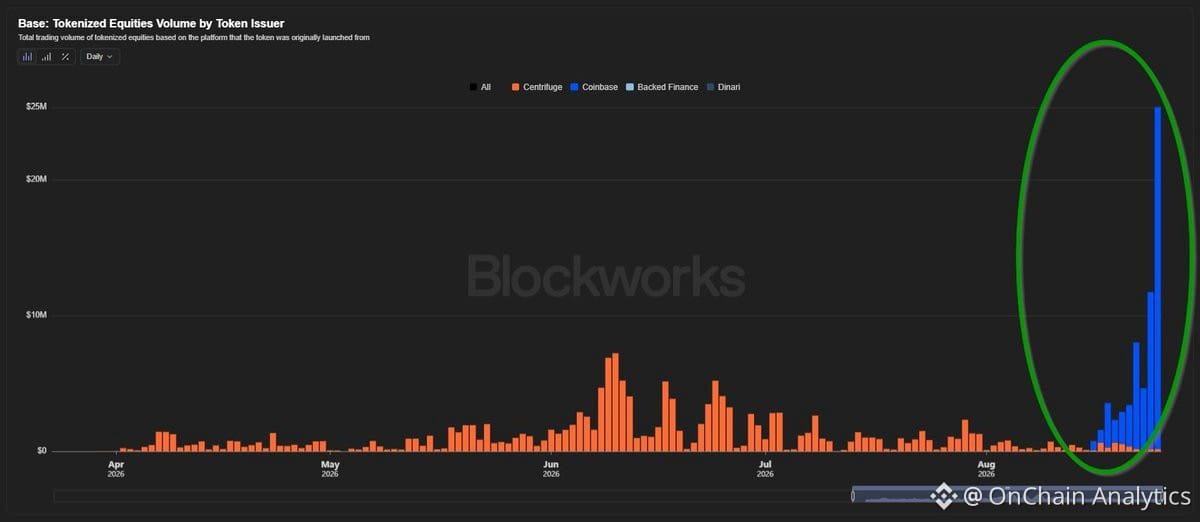
Task: Click the 'Jun 2026' x-axis label
Action: click(x=551, y=469)
